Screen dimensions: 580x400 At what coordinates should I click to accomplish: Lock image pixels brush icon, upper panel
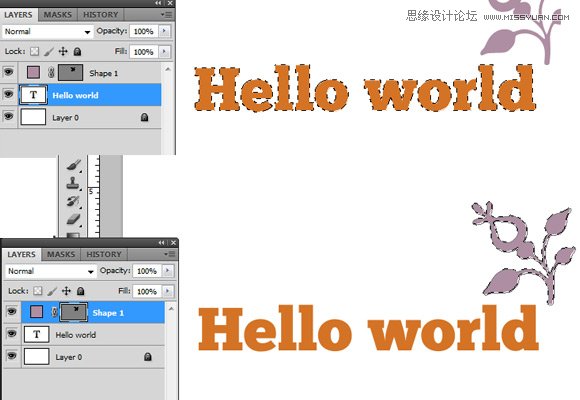click(49, 51)
